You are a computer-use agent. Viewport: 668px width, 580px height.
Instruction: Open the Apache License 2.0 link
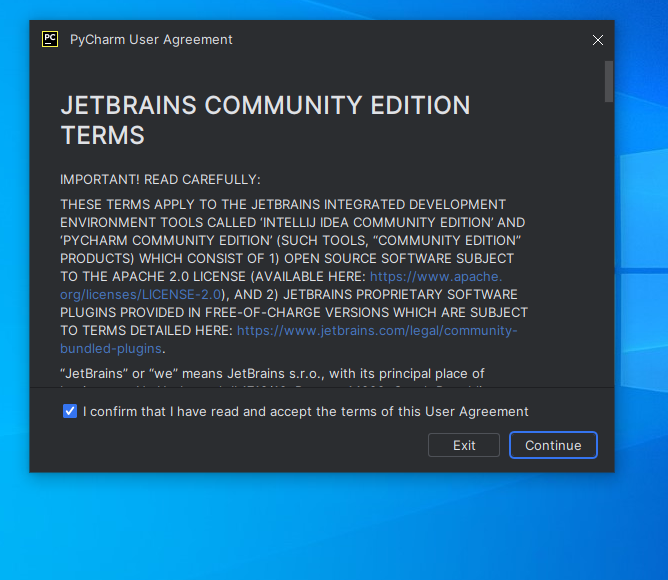pos(436,276)
